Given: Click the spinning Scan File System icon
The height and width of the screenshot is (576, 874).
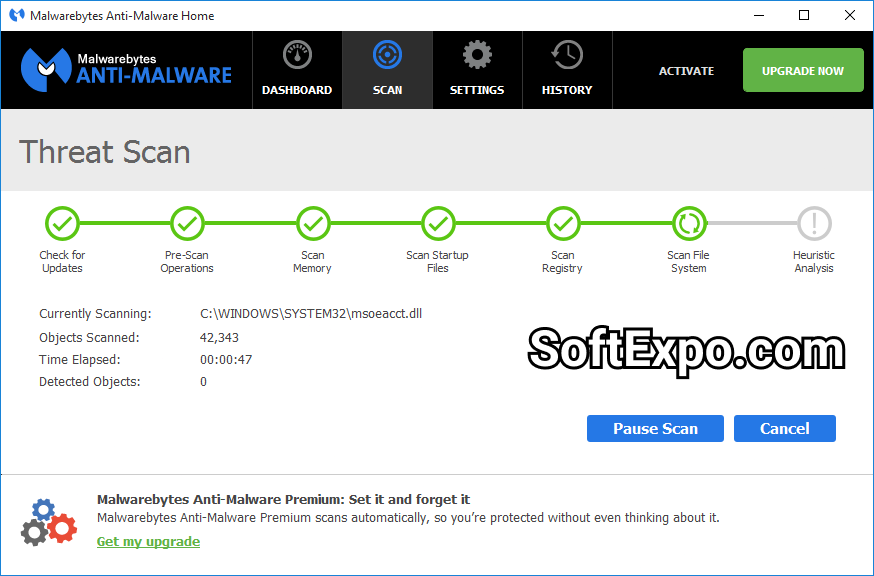Looking at the screenshot, I should 688,224.
